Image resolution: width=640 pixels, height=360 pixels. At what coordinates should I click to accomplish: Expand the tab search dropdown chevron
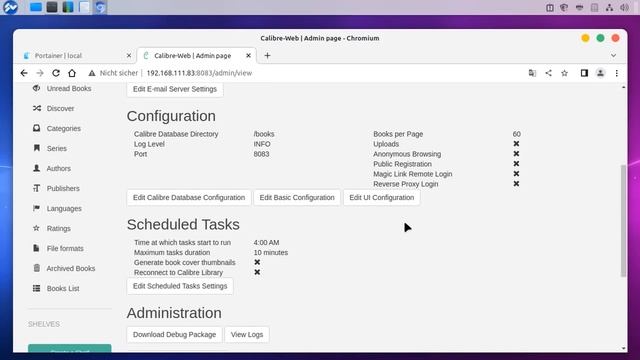point(613,56)
